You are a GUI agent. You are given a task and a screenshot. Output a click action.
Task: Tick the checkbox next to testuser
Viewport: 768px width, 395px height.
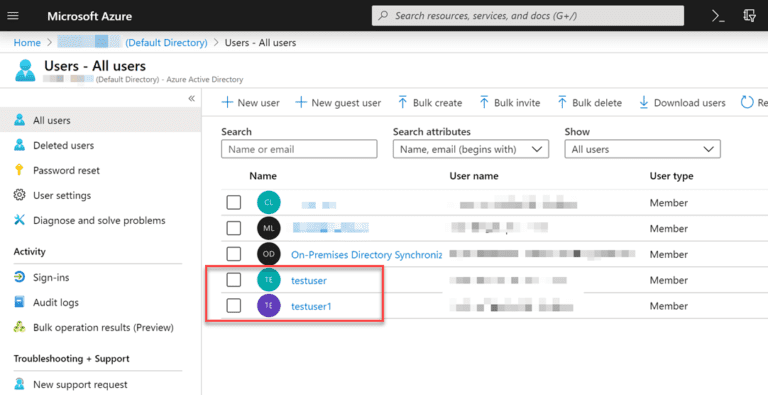(x=234, y=280)
